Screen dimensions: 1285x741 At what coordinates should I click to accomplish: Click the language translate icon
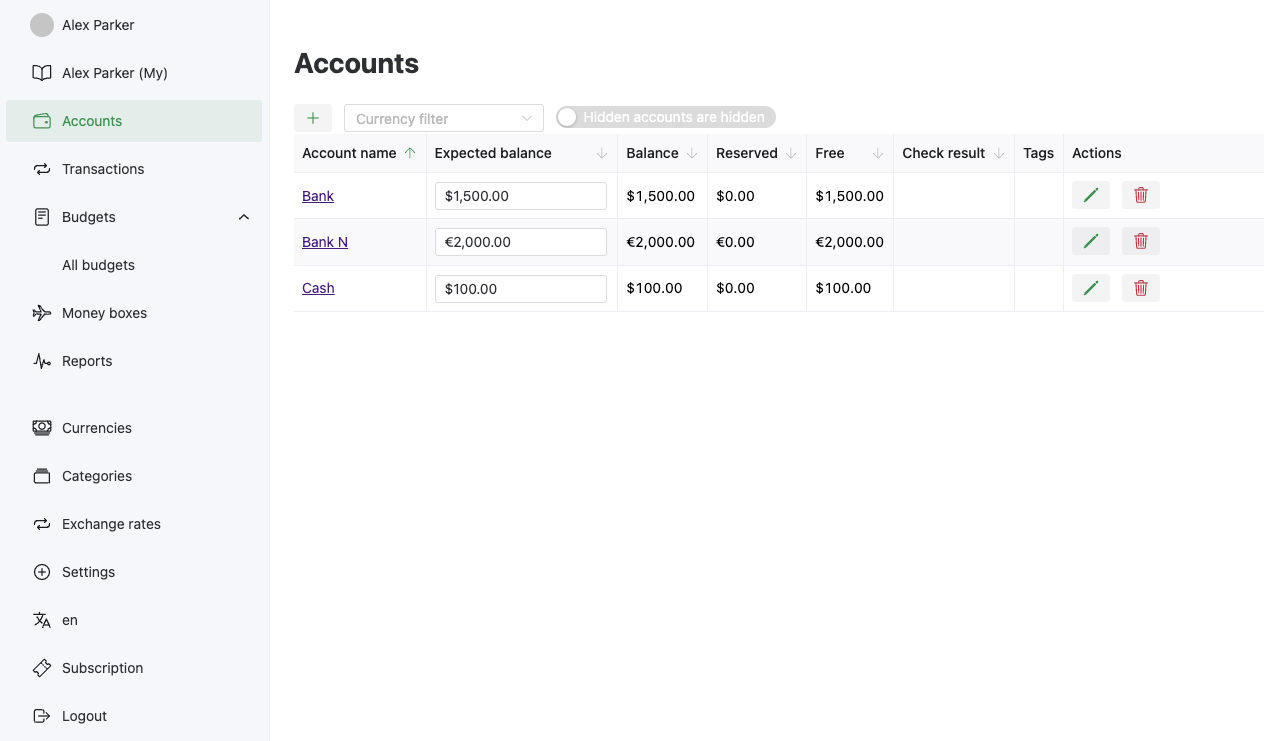(x=42, y=620)
